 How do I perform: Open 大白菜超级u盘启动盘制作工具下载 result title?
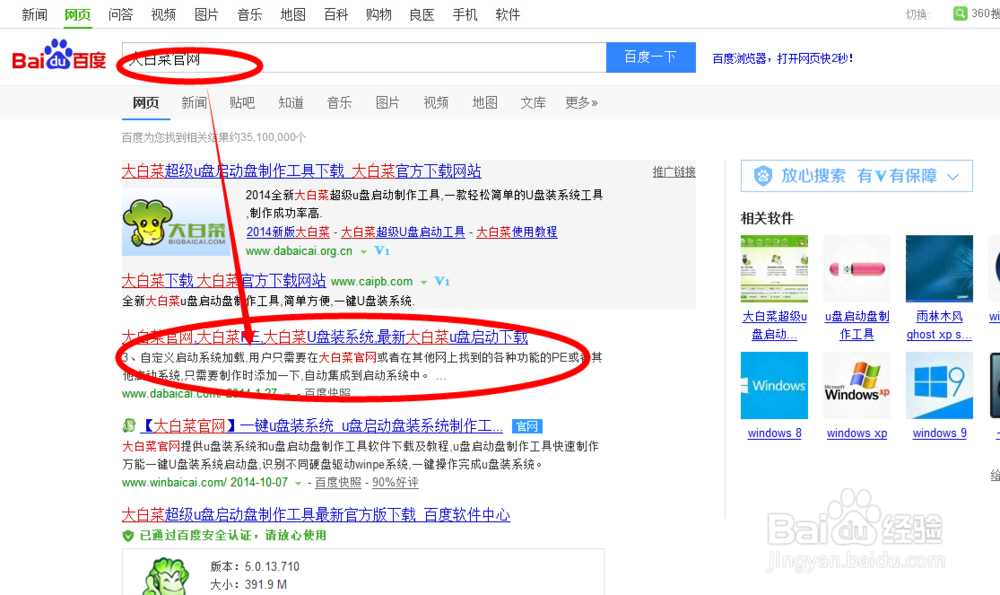tap(301, 171)
